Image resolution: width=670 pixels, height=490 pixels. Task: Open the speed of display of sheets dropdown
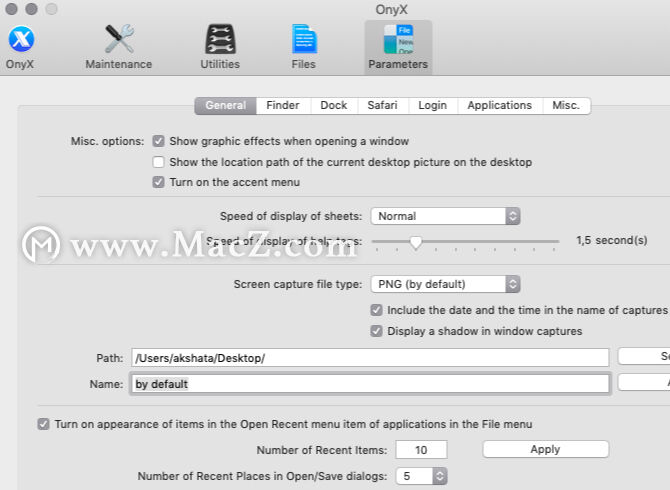(445, 216)
